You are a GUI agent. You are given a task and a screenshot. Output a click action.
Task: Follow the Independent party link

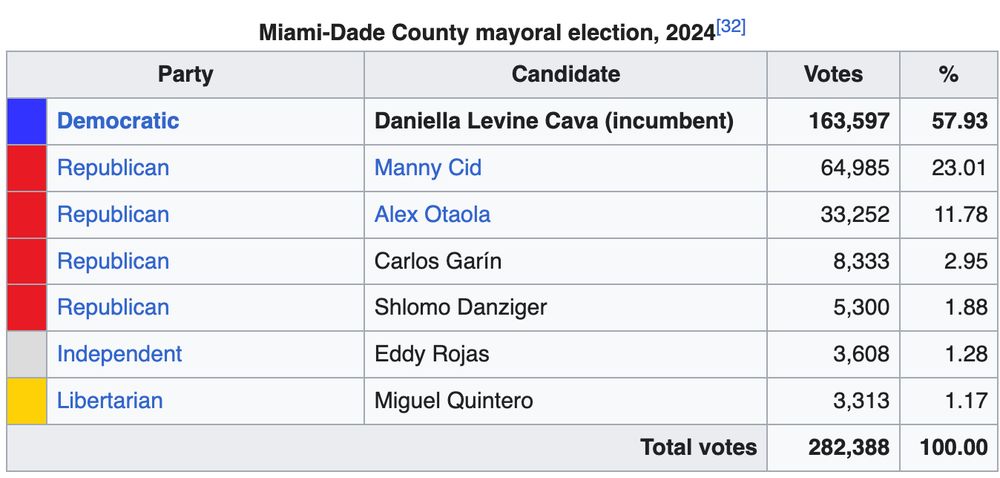pos(119,354)
